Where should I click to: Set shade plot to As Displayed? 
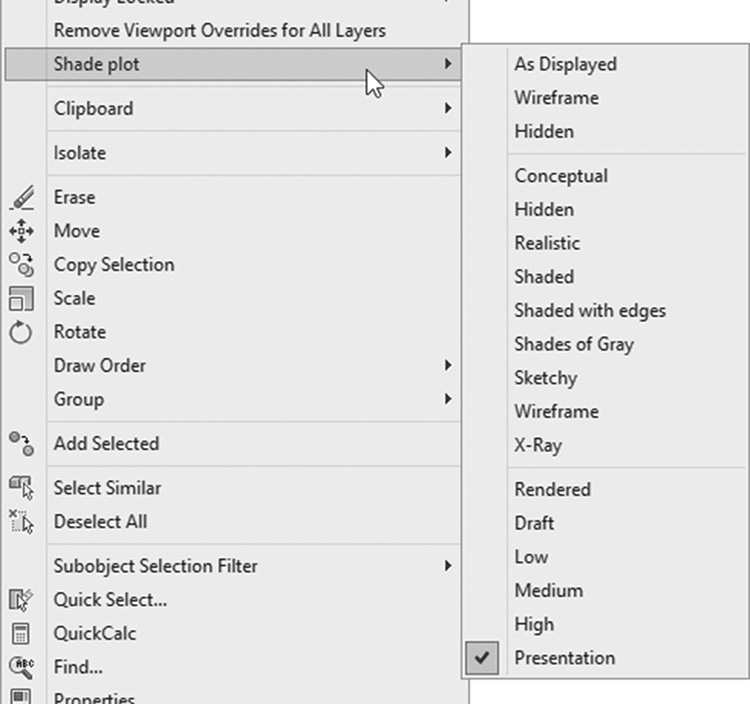(x=605, y=64)
